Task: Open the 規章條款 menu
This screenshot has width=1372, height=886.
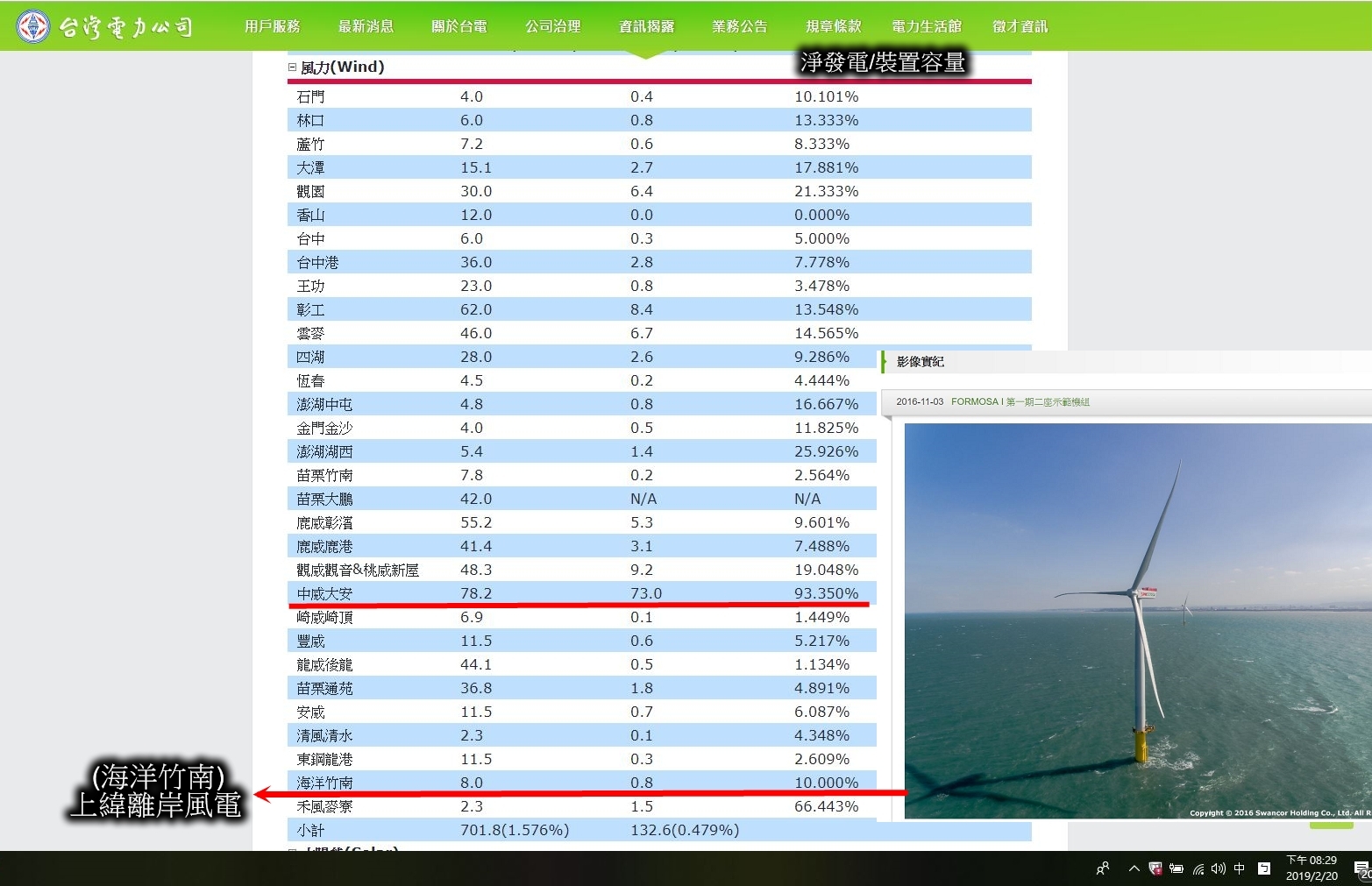Action: (x=834, y=26)
